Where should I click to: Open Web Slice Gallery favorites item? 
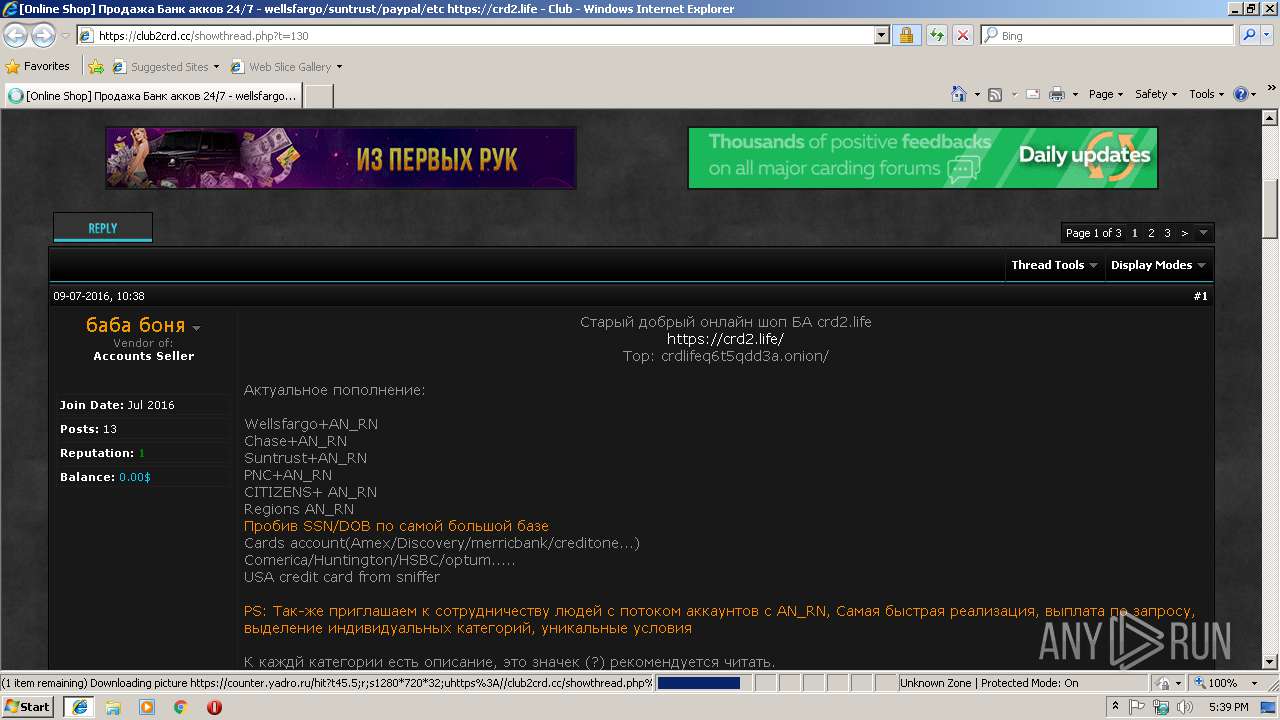coord(286,67)
